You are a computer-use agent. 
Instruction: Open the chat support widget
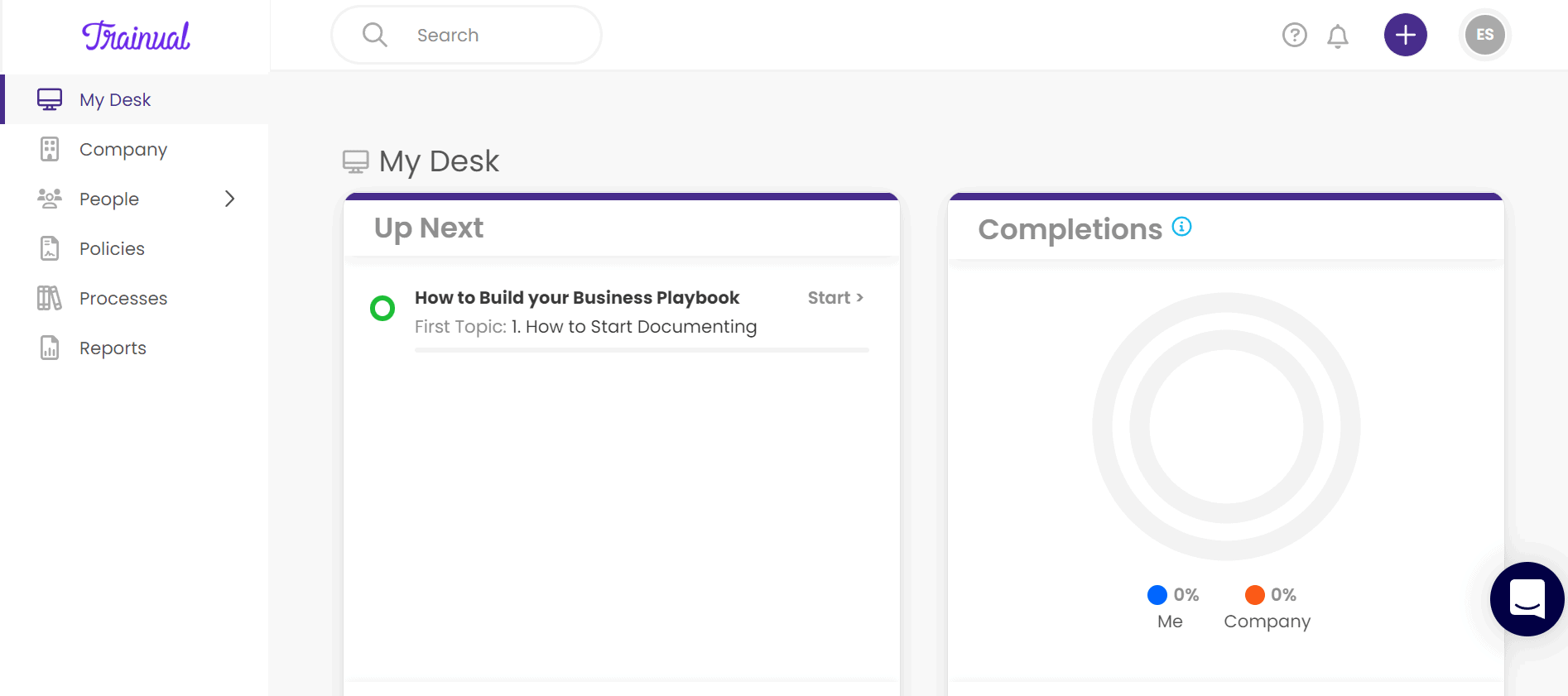[x=1527, y=599]
